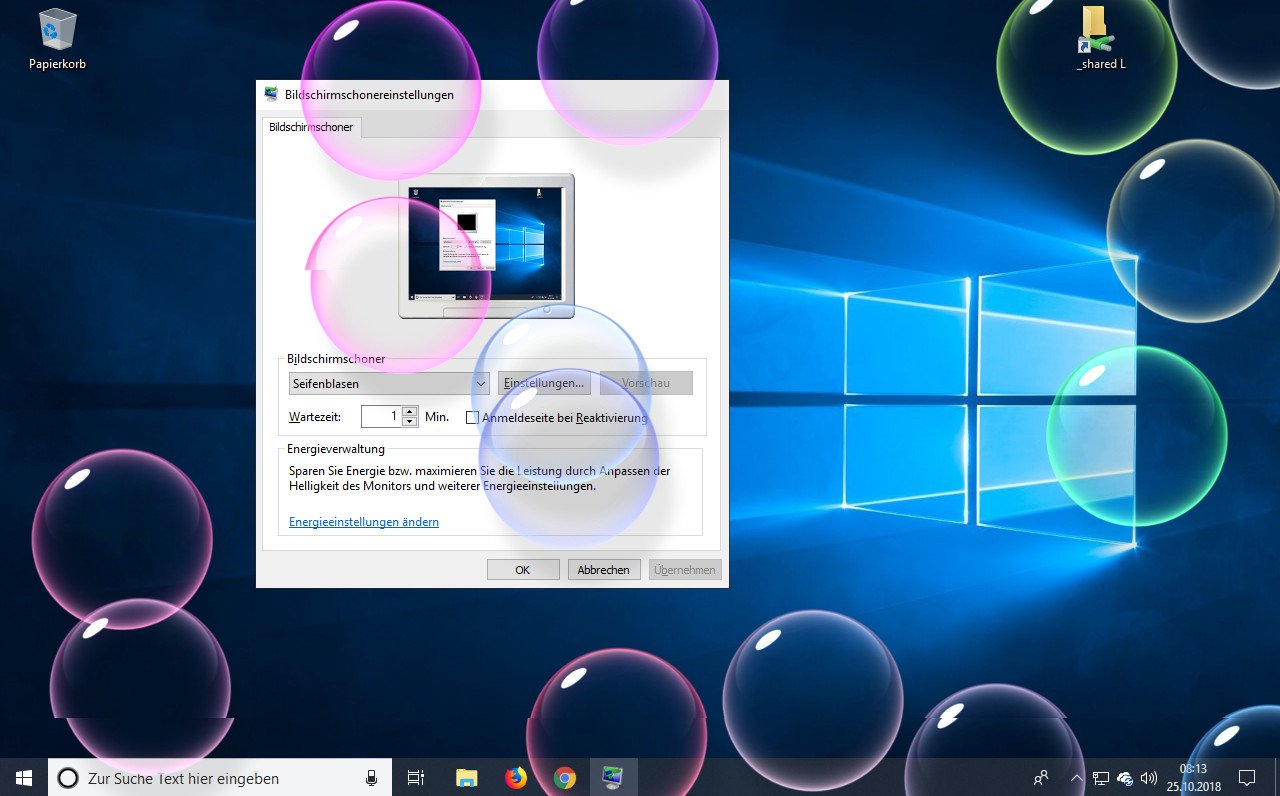The image size is (1280, 796).
Task: Launch Firefox from the taskbar
Action: (x=515, y=777)
